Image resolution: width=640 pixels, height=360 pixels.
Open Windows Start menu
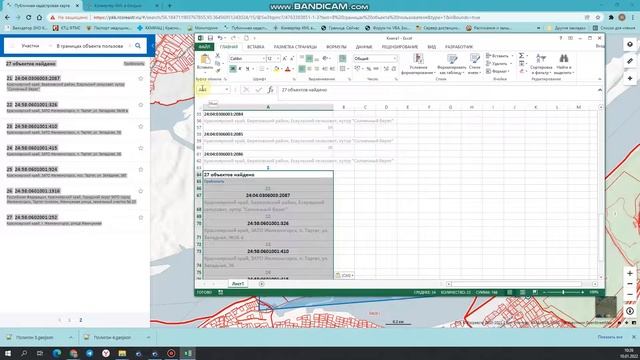[x=7, y=353]
